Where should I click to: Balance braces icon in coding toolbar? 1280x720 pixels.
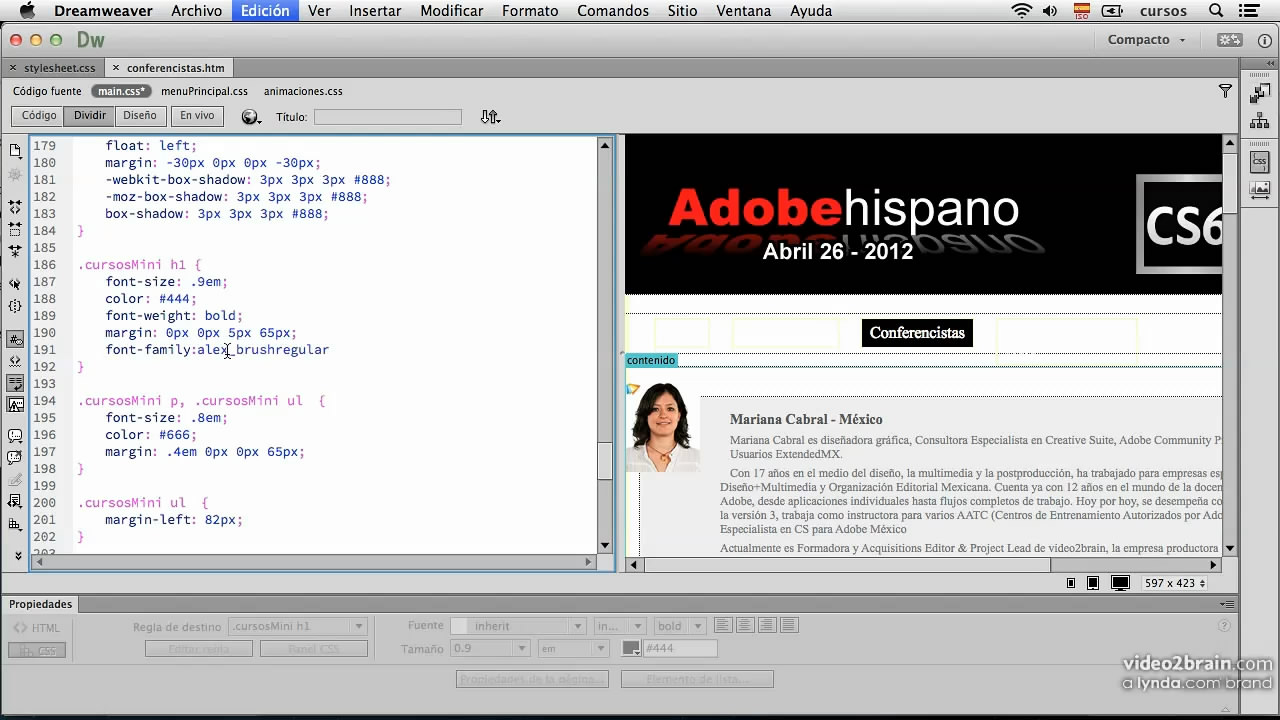point(15,306)
